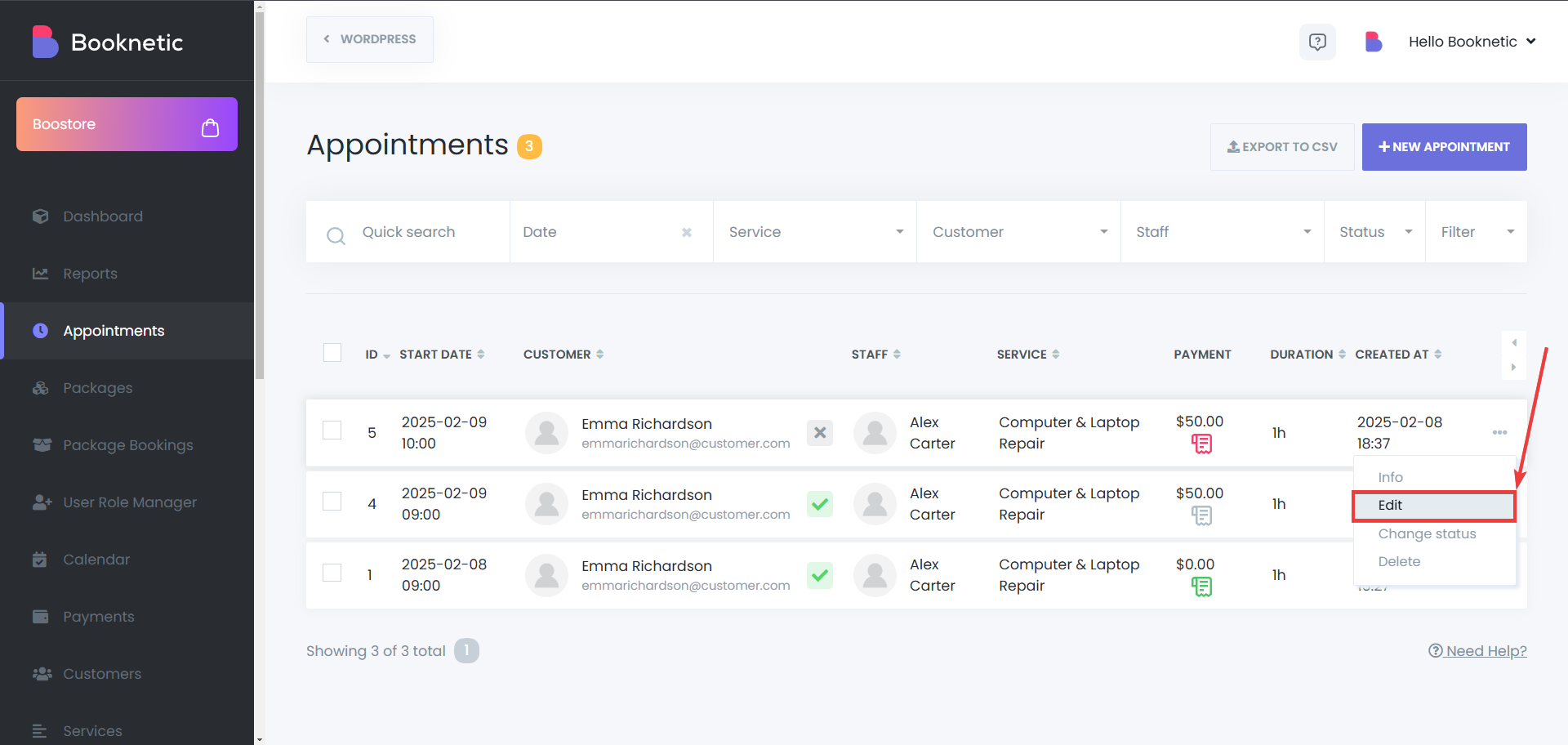Click the Quick search magnifier icon
This screenshot has width=1568, height=745.
[x=336, y=236]
